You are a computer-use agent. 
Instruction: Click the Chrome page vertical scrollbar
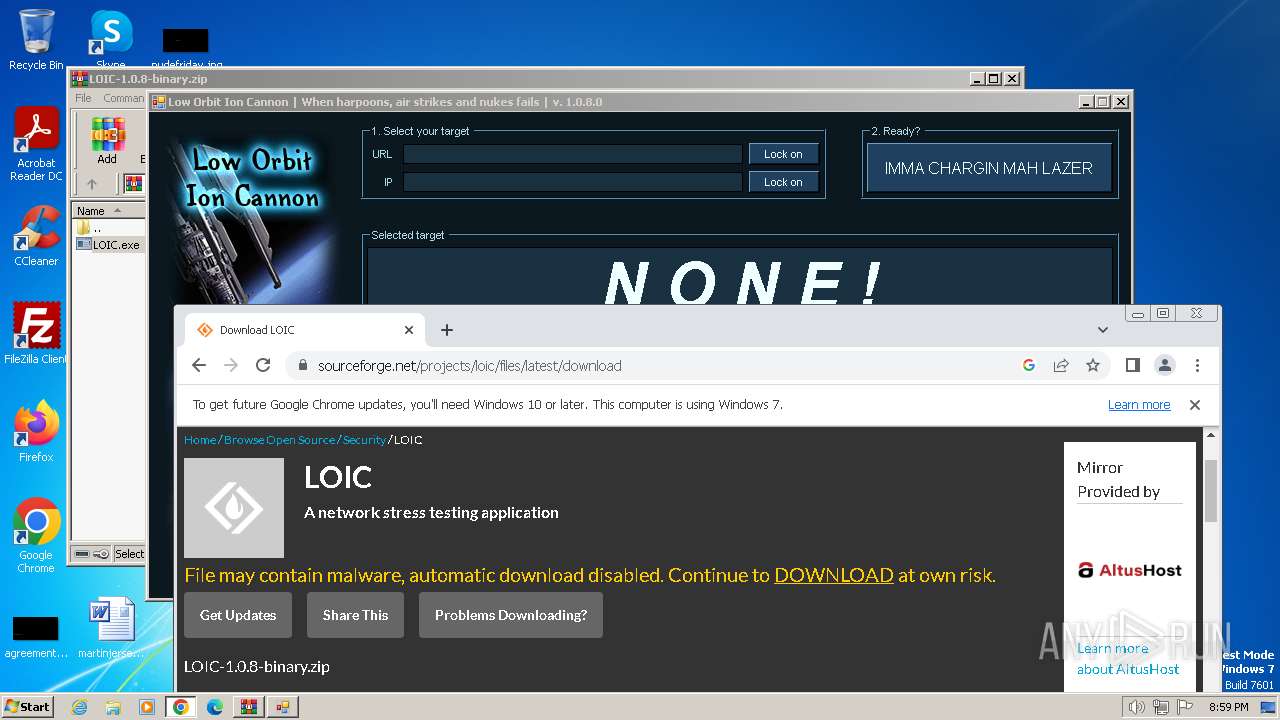[x=1211, y=491]
